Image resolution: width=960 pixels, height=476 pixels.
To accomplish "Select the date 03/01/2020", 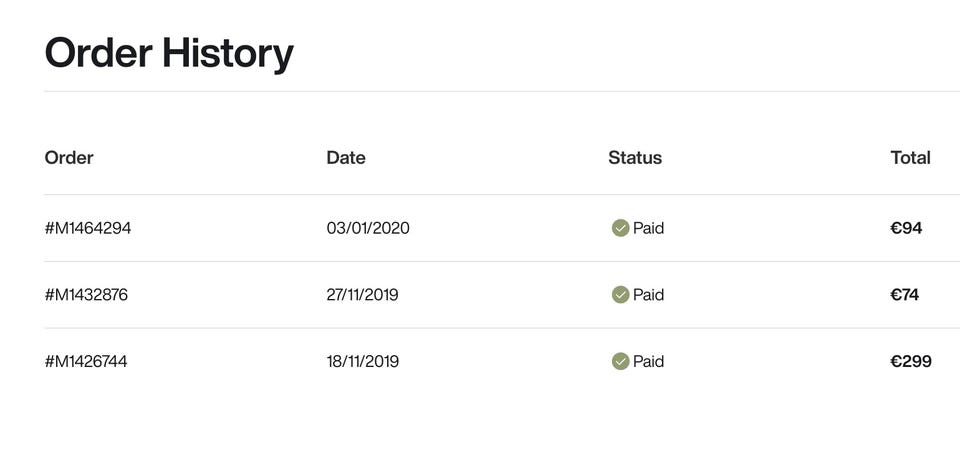I will (x=368, y=228).
